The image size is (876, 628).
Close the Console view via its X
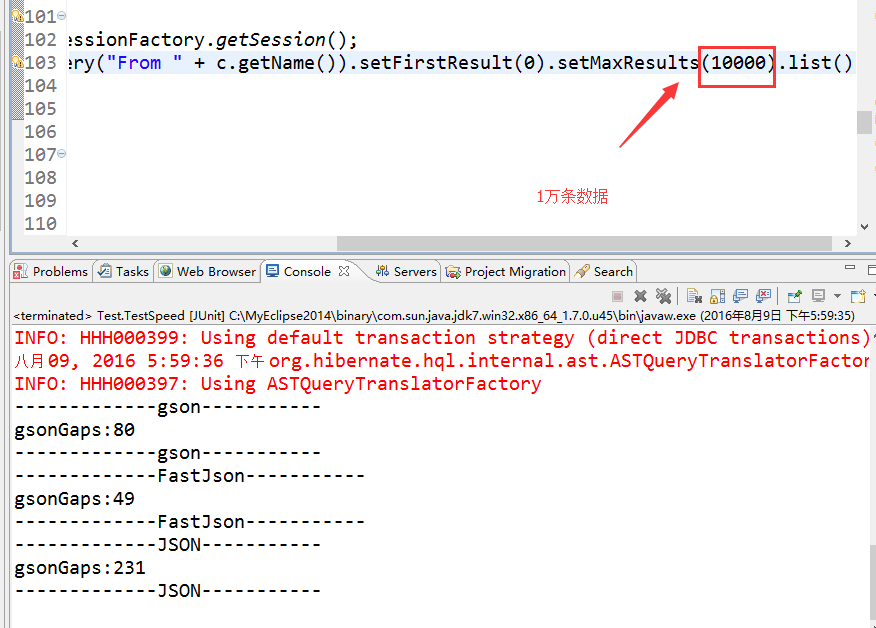point(344,271)
